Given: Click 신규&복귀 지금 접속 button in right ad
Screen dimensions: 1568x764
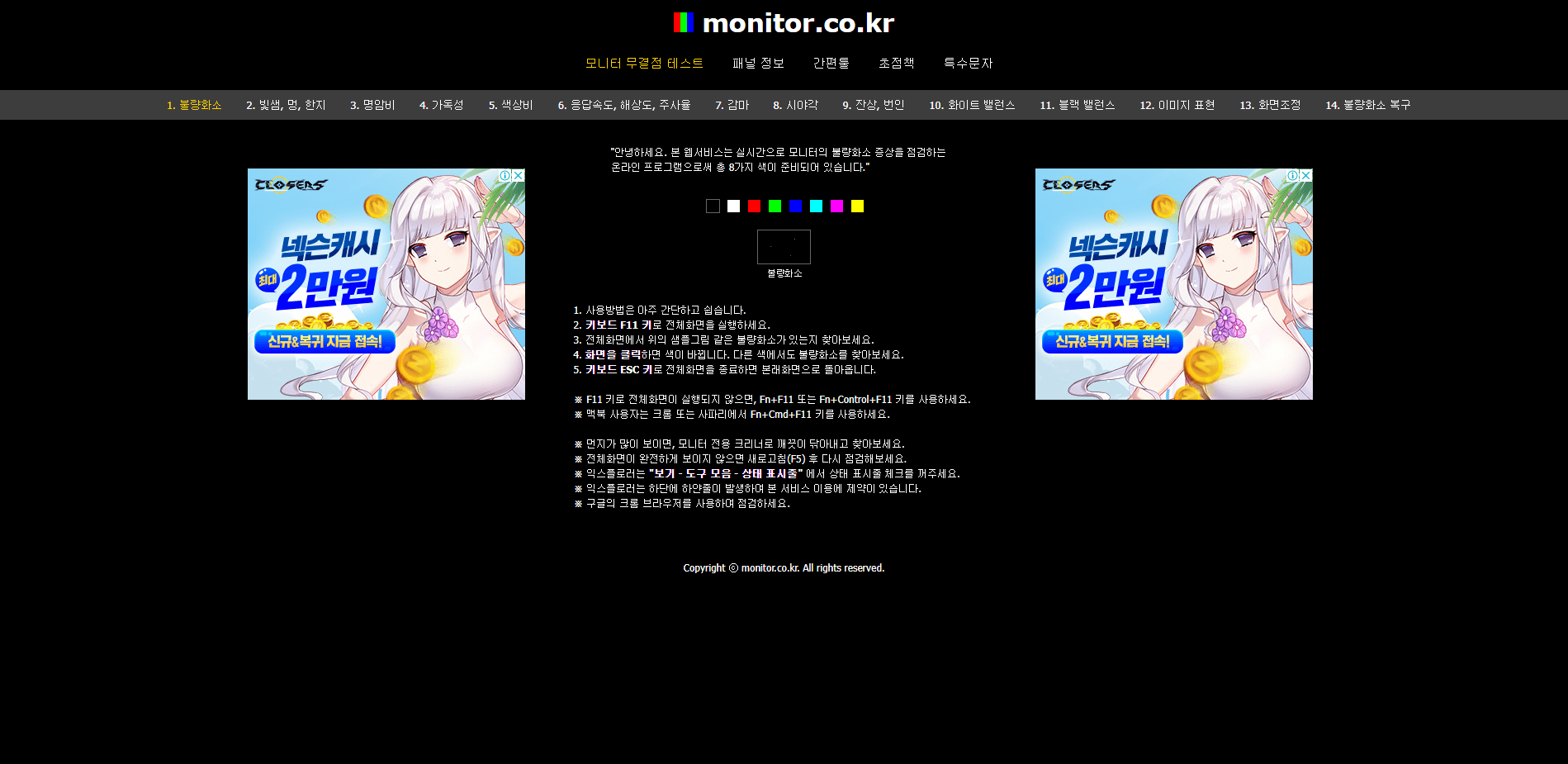Looking at the screenshot, I should 1112,342.
